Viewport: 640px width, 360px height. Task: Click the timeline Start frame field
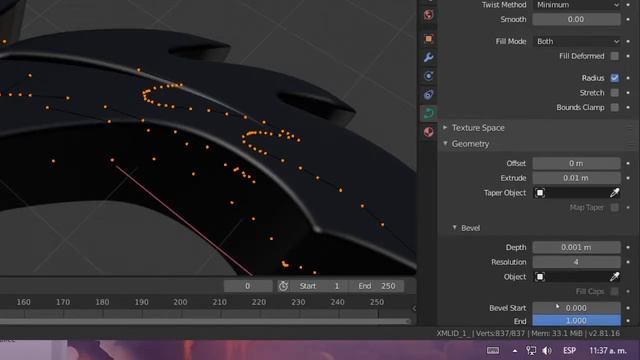pos(320,286)
